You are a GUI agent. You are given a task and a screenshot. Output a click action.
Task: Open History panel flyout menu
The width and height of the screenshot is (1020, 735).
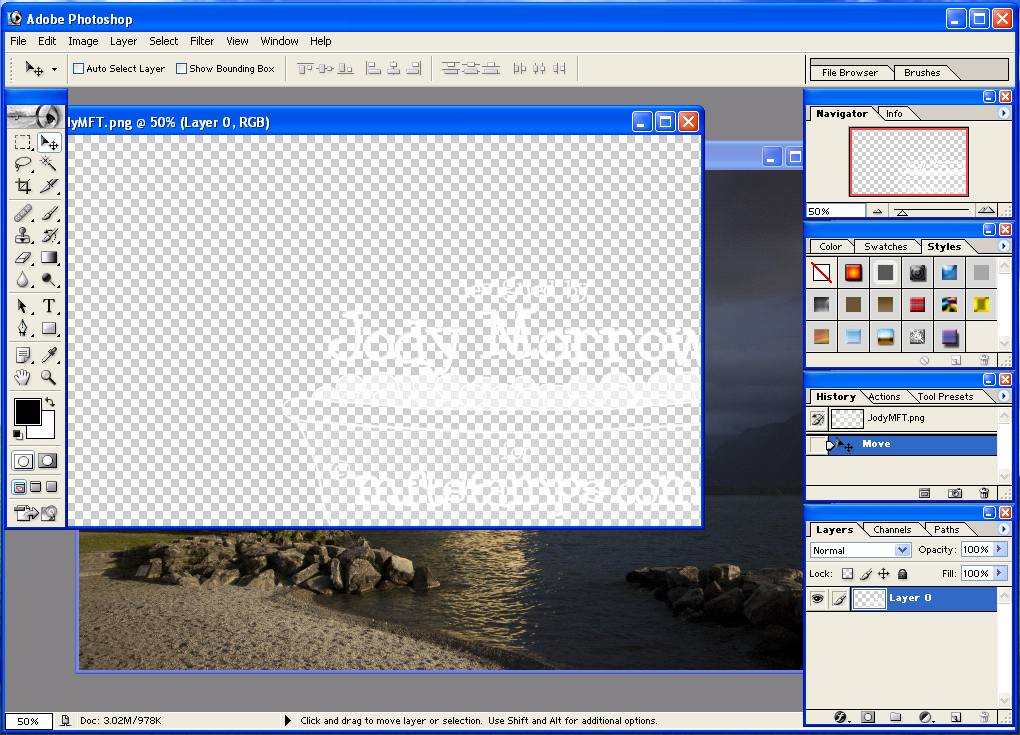coord(1003,396)
